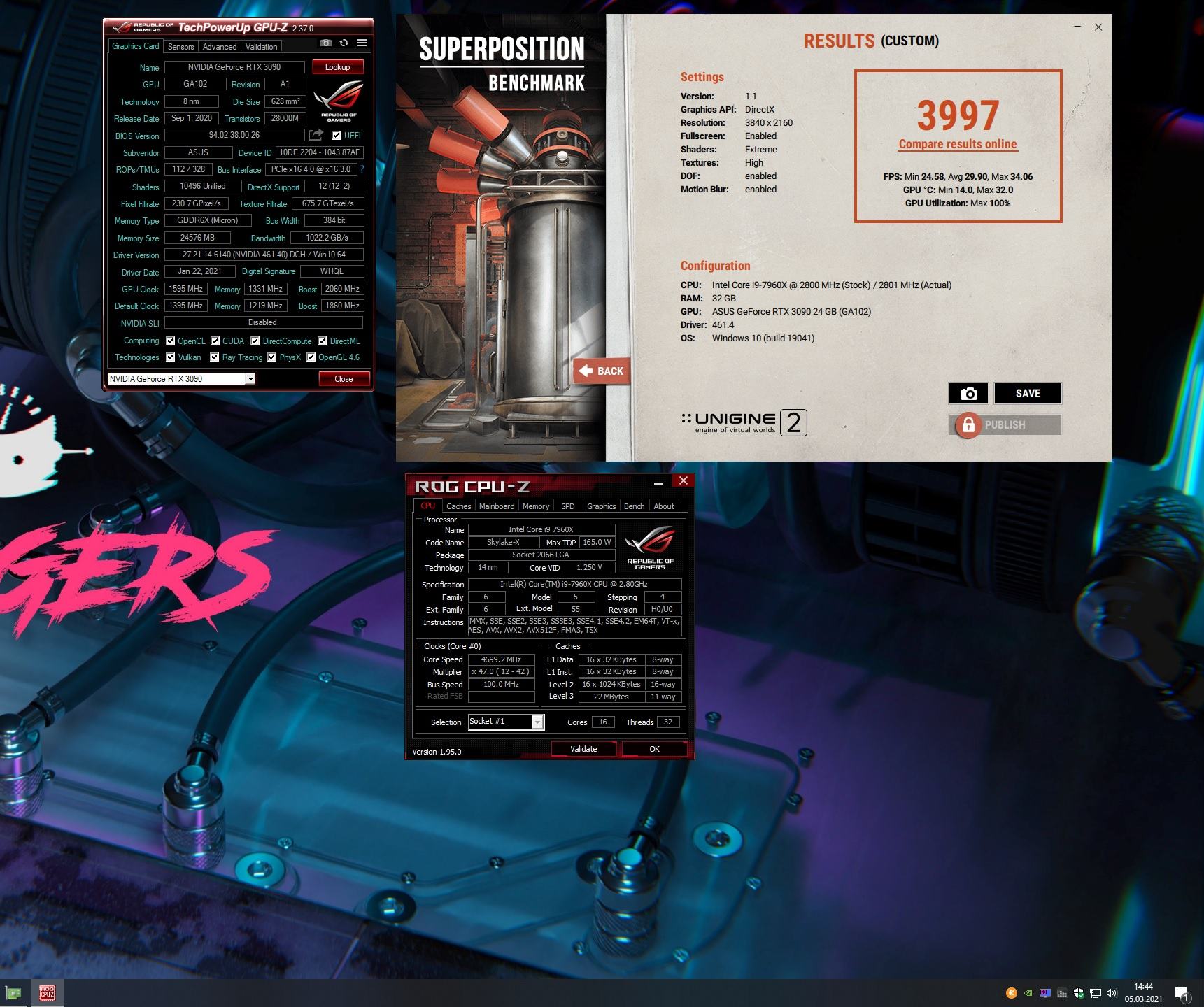Click the UNIGINE 2 logo
1204x1007 pixels.
tap(744, 422)
